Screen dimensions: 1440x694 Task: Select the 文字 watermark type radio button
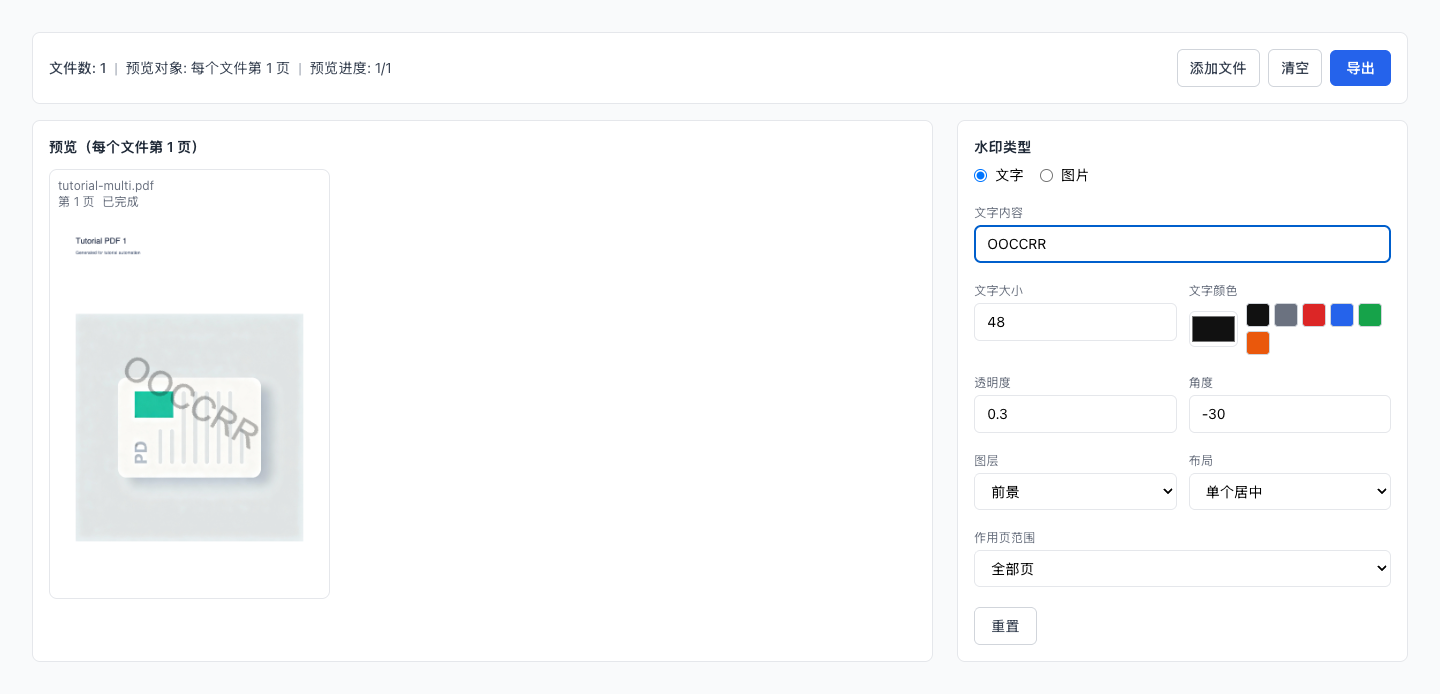click(980, 175)
